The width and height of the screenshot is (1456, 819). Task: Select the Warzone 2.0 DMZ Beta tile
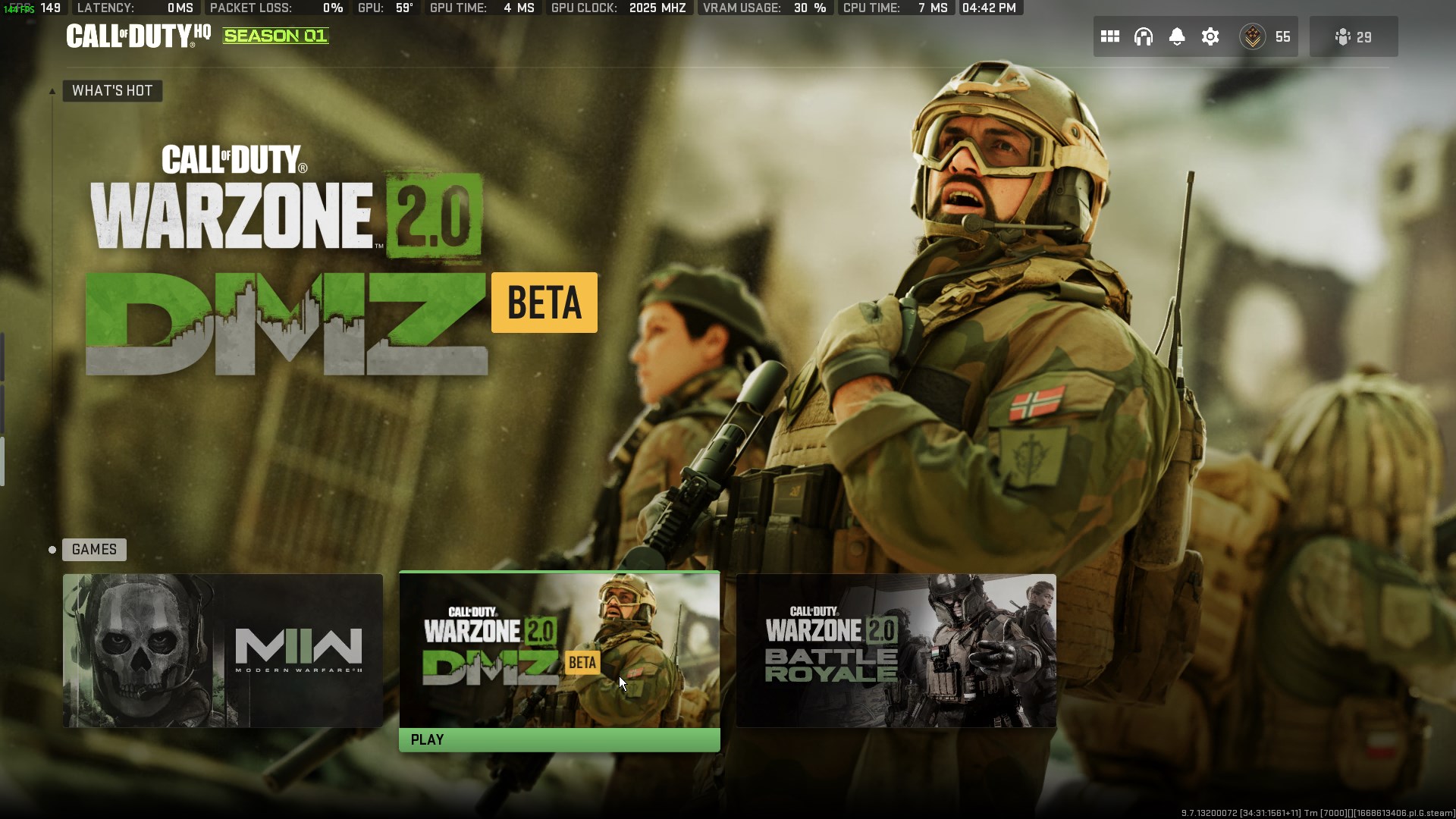(x=560, y=651)
